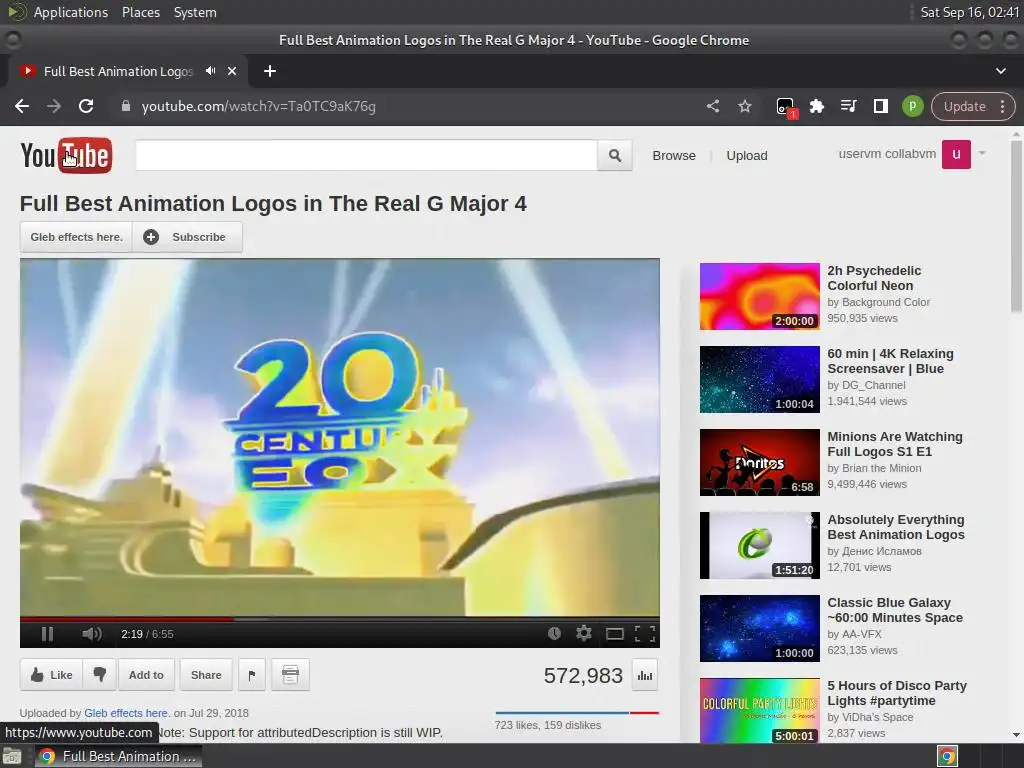Expand the account dropdown arrow

982,153
